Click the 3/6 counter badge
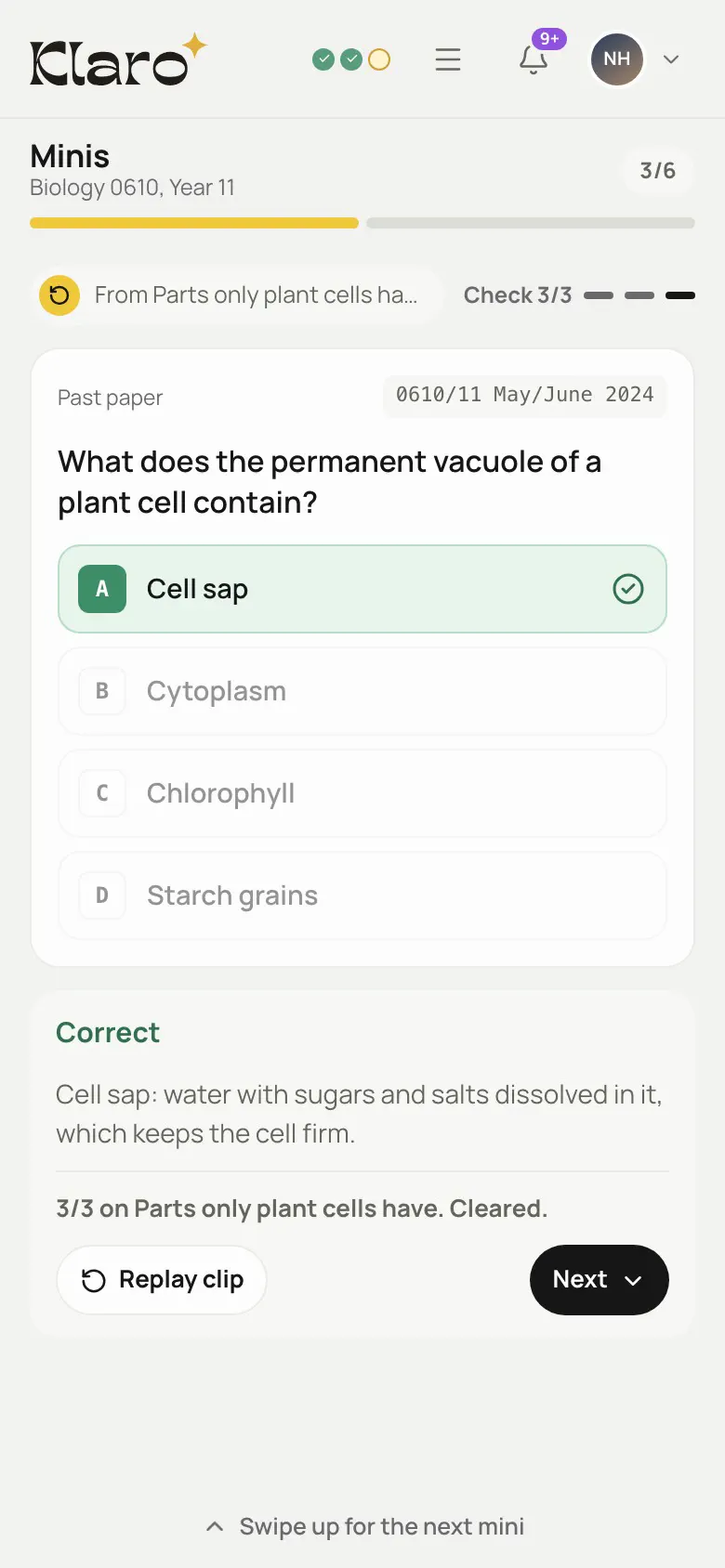Viewport: 725px width, 1568px height. tap(657, 171)
